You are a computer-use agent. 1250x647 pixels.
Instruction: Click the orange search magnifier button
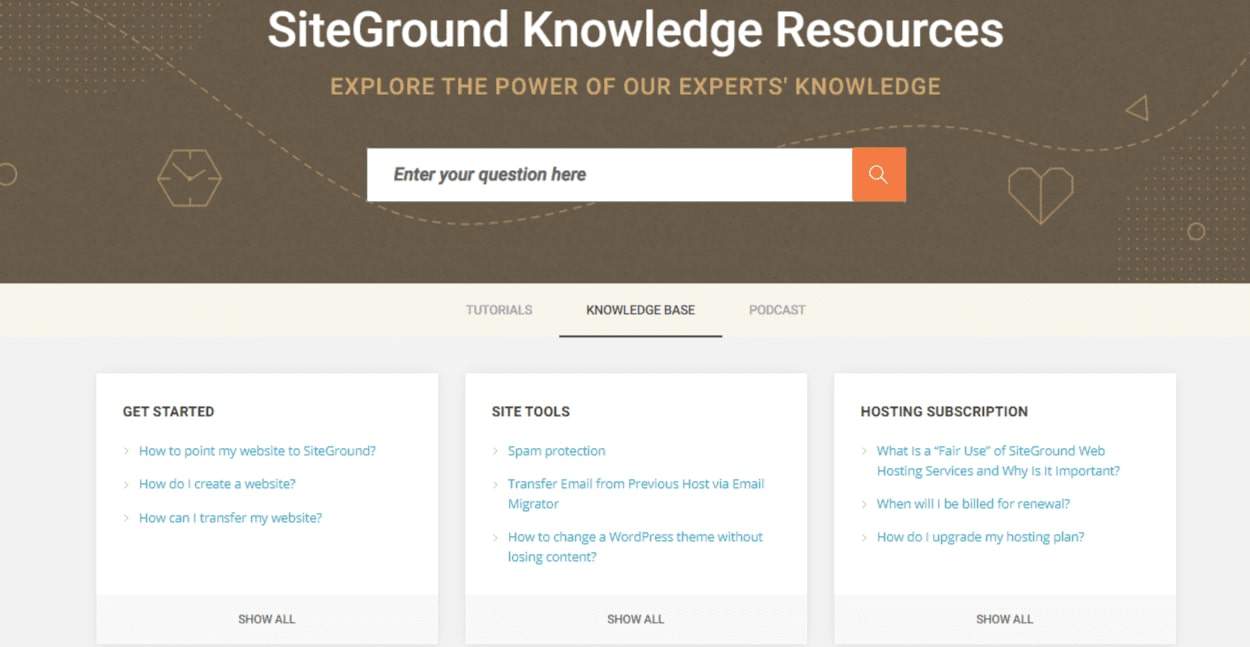[878, 175]
